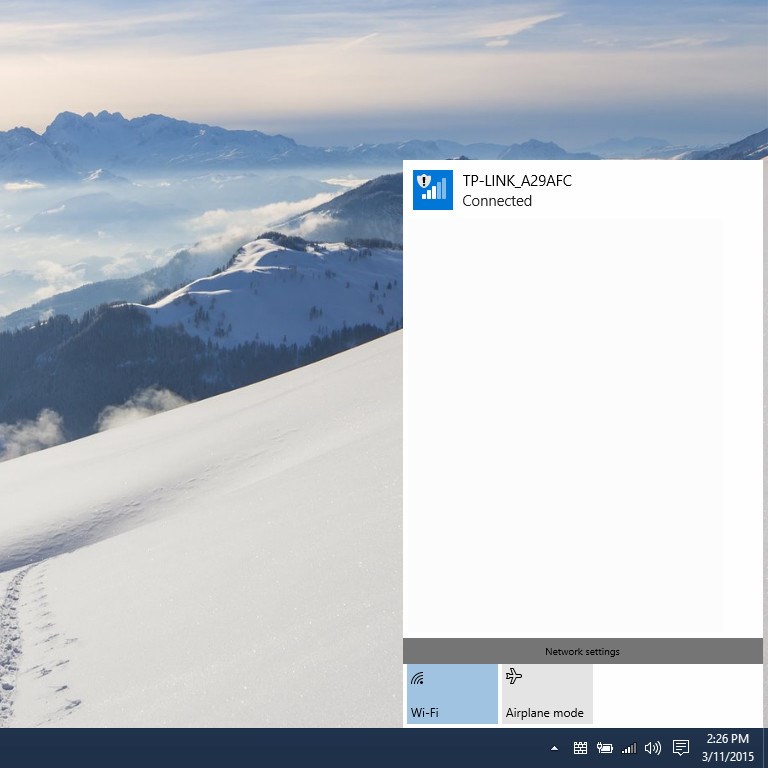Select the TP-LINK_A29AFC network name
Image resolution: width=768 pixels, height=768 pixels.
pos(516,181)
